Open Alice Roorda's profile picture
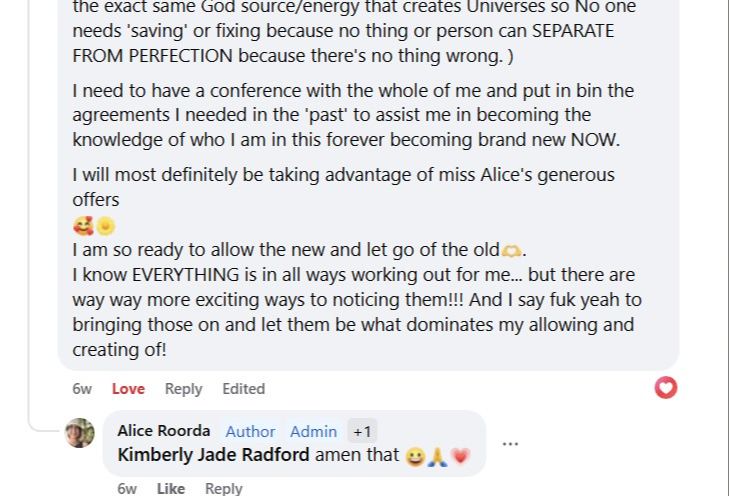 coord(80,432)
